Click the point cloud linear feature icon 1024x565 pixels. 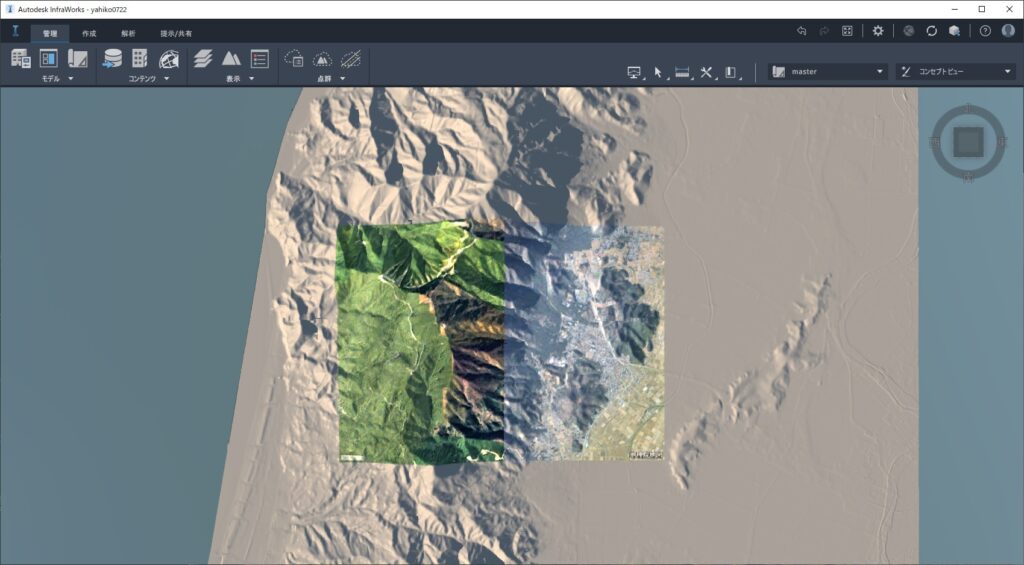pos(351,59)
